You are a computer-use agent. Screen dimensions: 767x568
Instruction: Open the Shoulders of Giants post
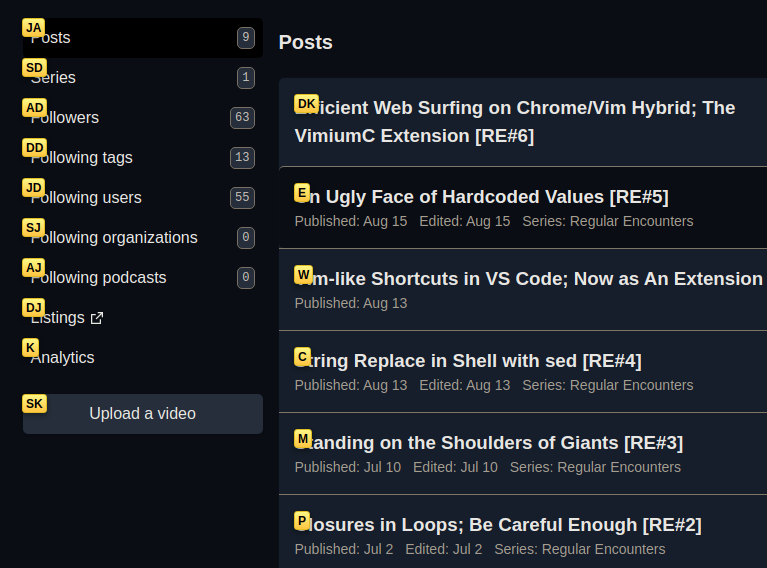(x=489, y=443)
